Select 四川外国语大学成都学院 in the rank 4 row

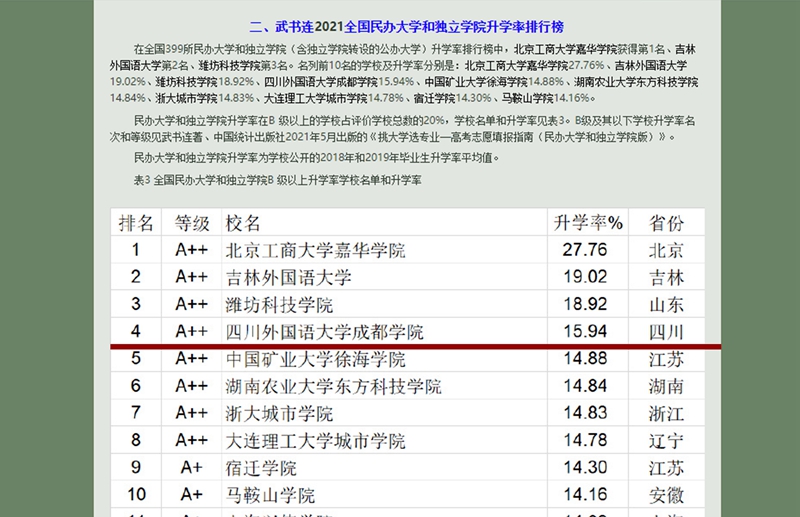coord(325,331)
